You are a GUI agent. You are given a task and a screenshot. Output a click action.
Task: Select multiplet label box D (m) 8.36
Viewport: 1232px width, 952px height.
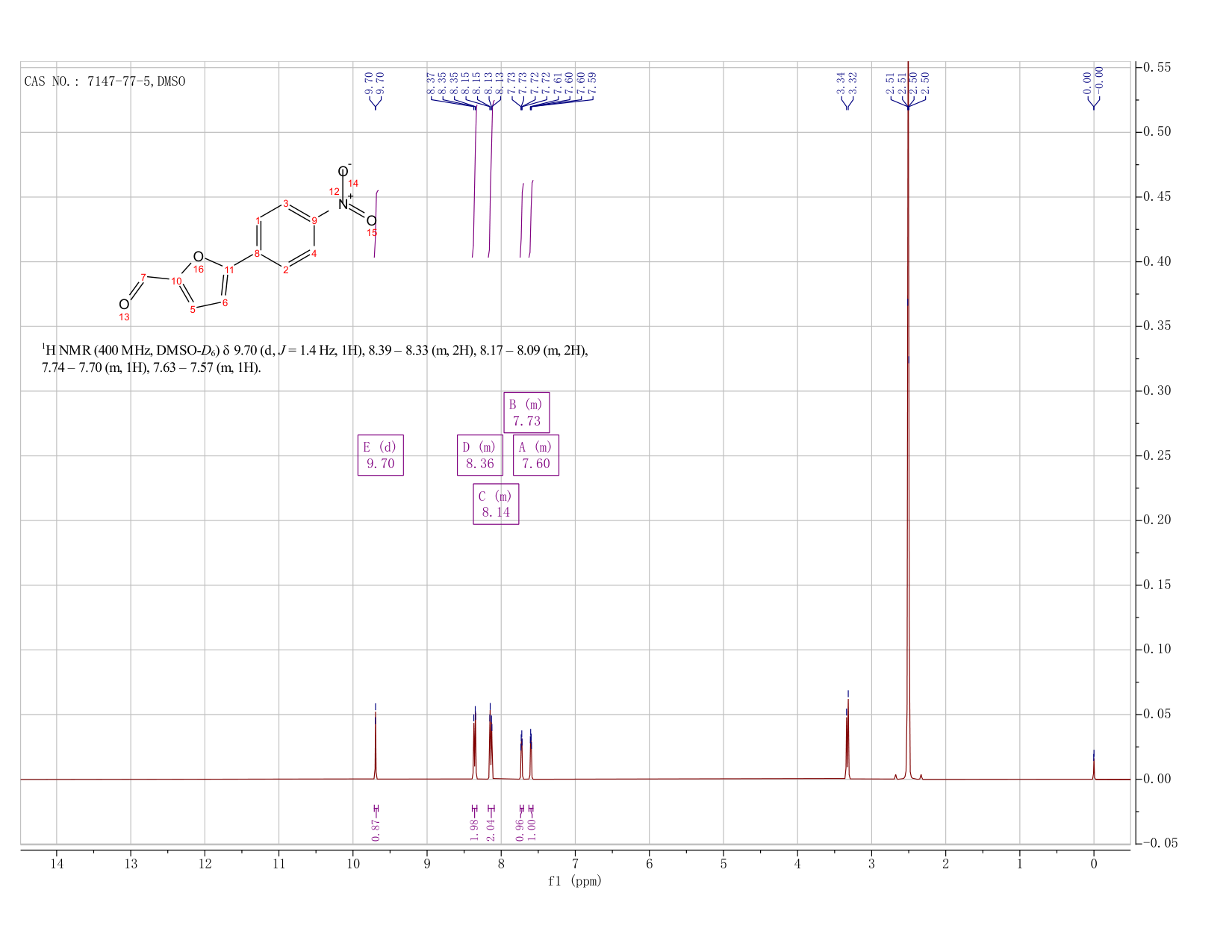[x=479, y=455]
